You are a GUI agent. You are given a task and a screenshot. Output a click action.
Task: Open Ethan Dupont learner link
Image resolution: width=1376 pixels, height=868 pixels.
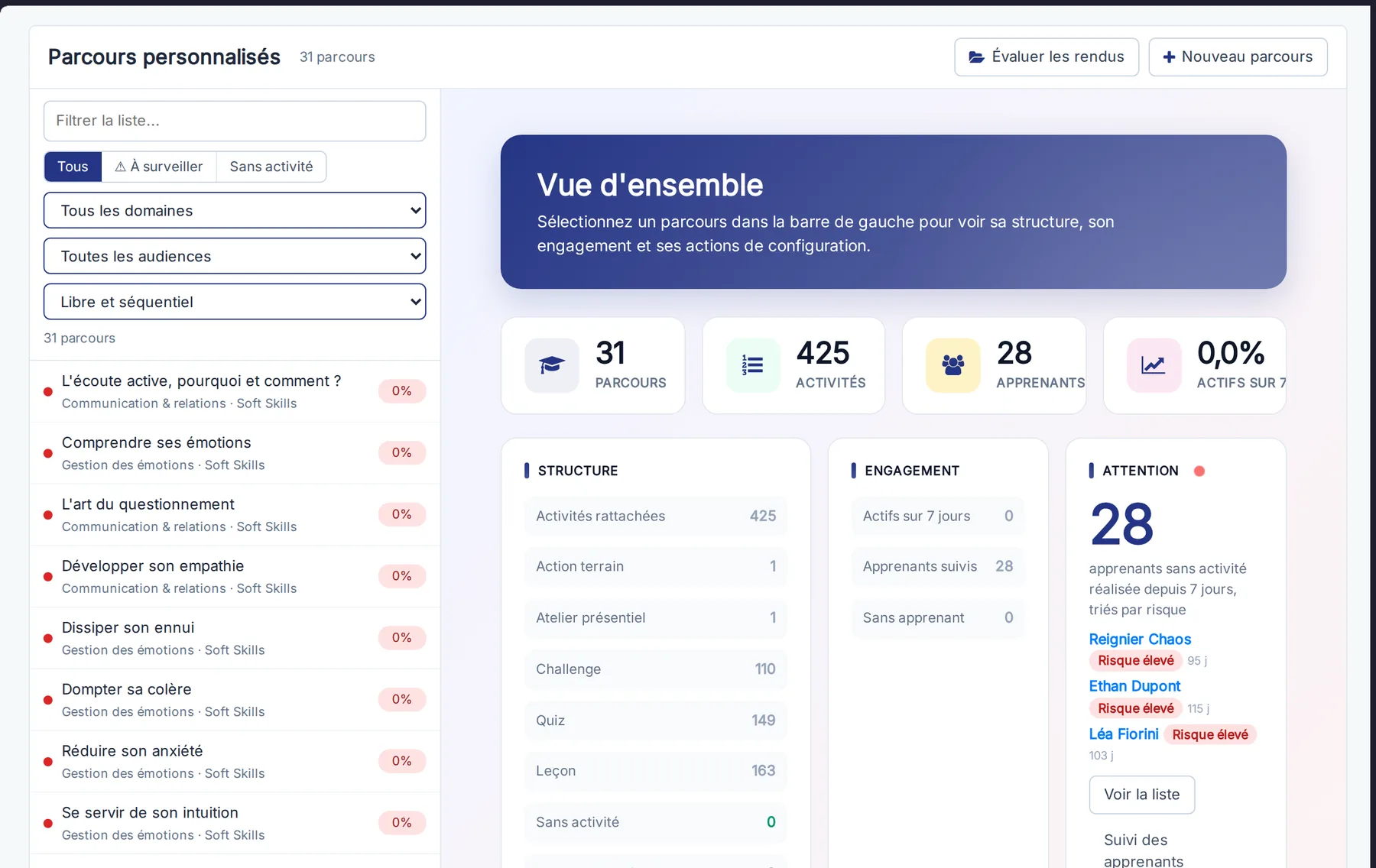pyautogui.click(x=1134, y=686)
